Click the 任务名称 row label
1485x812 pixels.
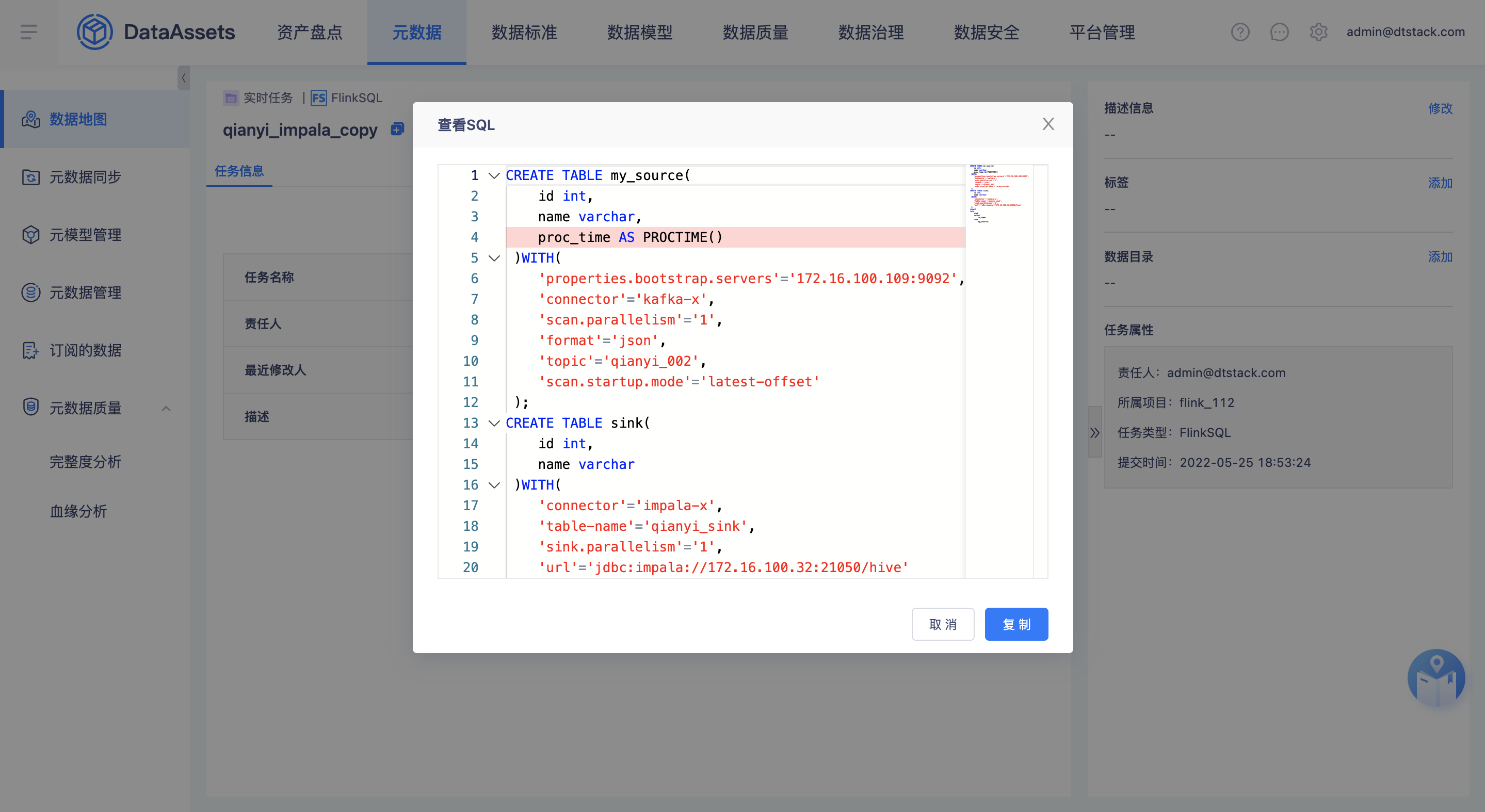pyautogui.click(x=269, y=277)
